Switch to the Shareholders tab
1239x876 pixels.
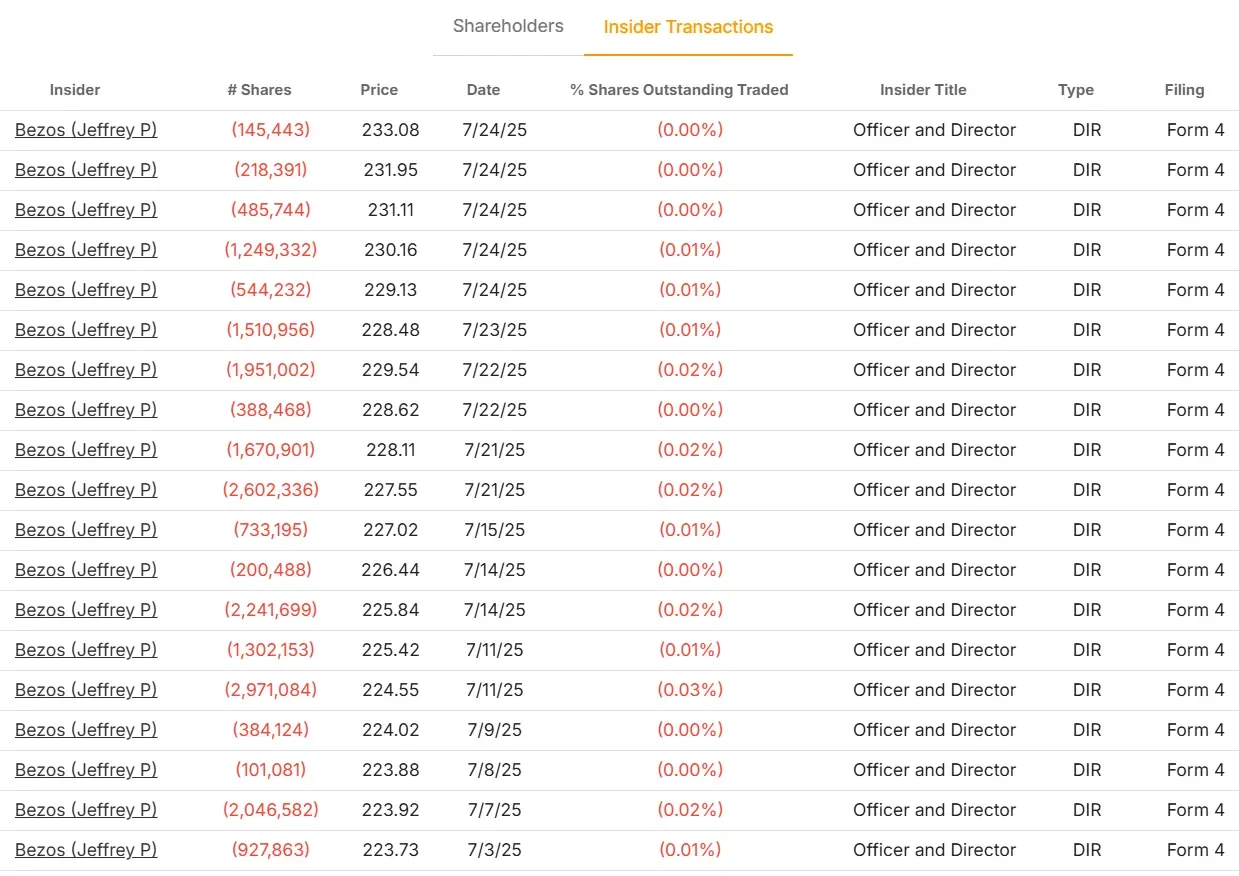[x=508, y=26]
